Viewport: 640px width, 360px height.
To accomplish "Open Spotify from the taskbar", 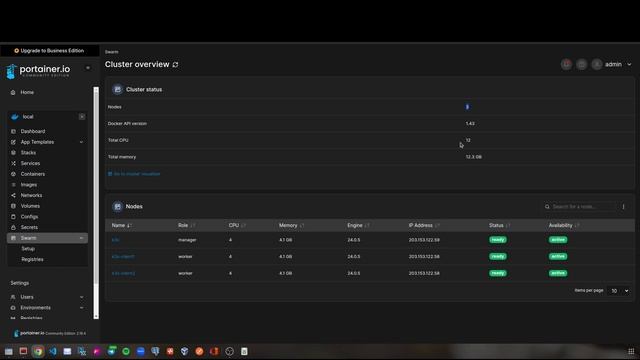I will pos(126,351).
